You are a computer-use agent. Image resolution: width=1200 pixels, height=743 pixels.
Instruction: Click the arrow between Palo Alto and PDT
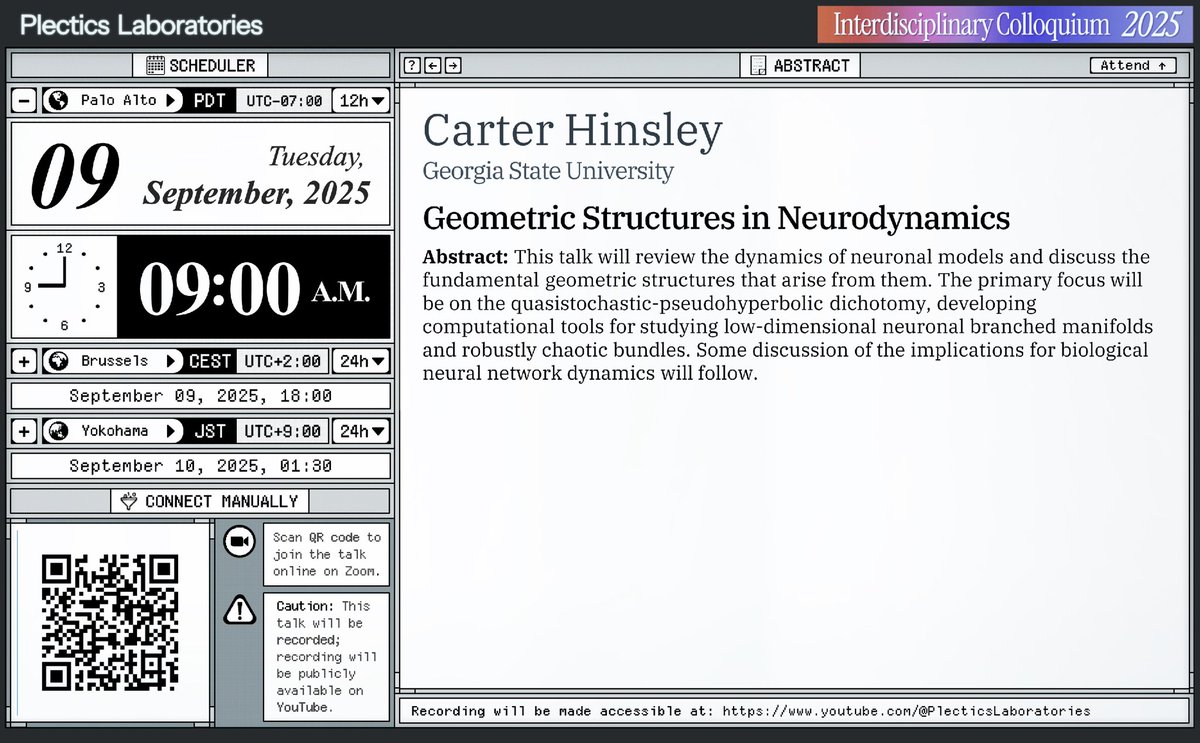[173, 100]
